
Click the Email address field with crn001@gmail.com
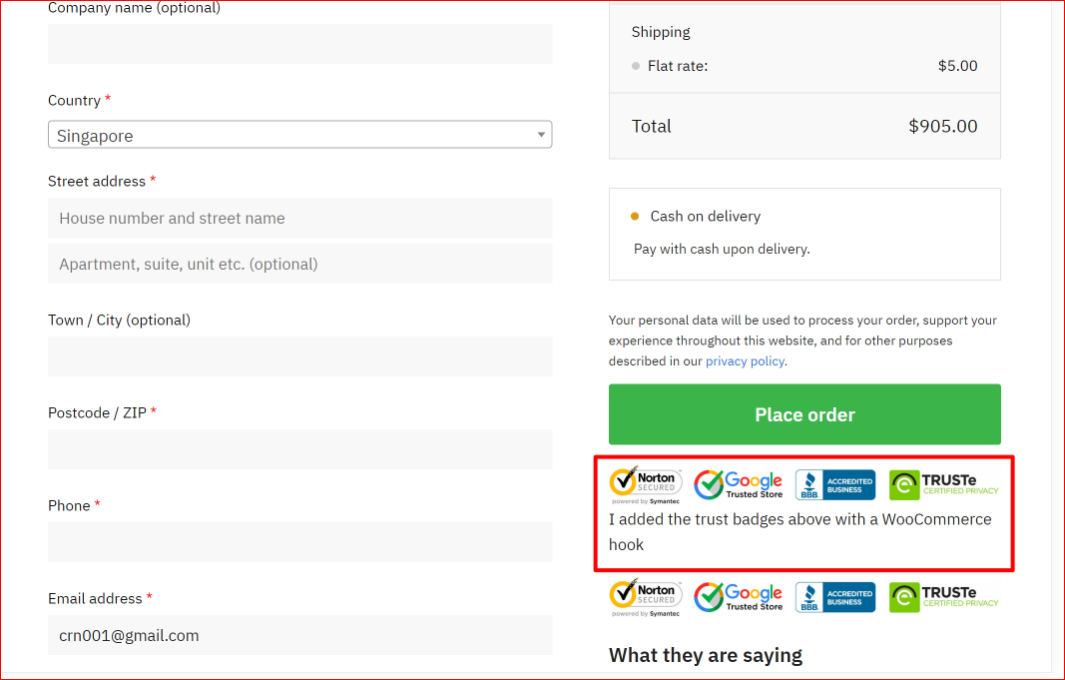click(300, 635)
